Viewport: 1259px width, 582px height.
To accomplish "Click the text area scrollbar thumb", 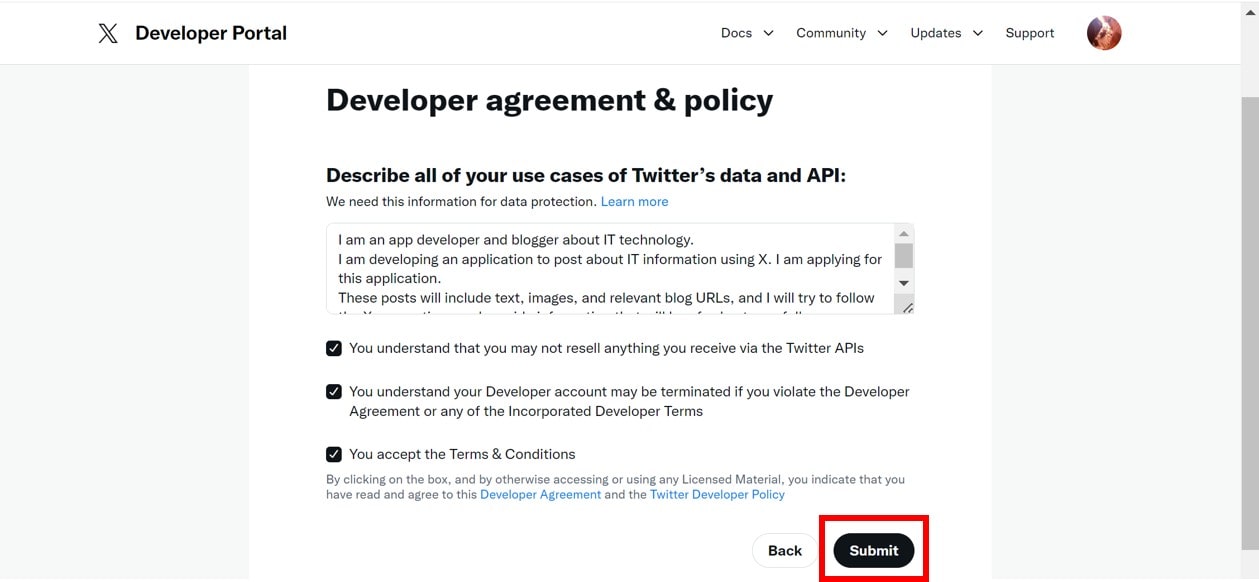I will 903,255.
